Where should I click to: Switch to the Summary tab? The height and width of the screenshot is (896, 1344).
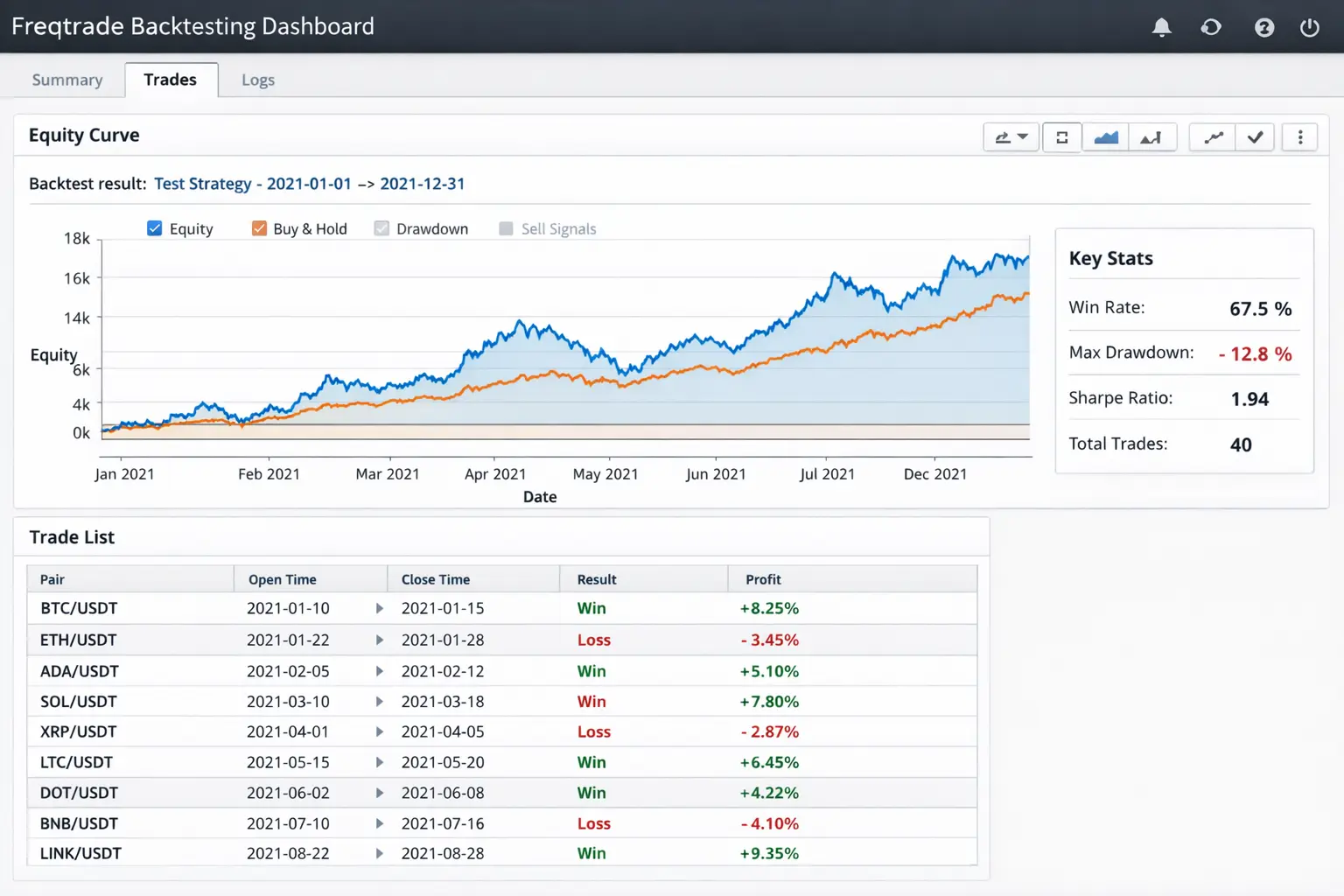coord(66,80)
